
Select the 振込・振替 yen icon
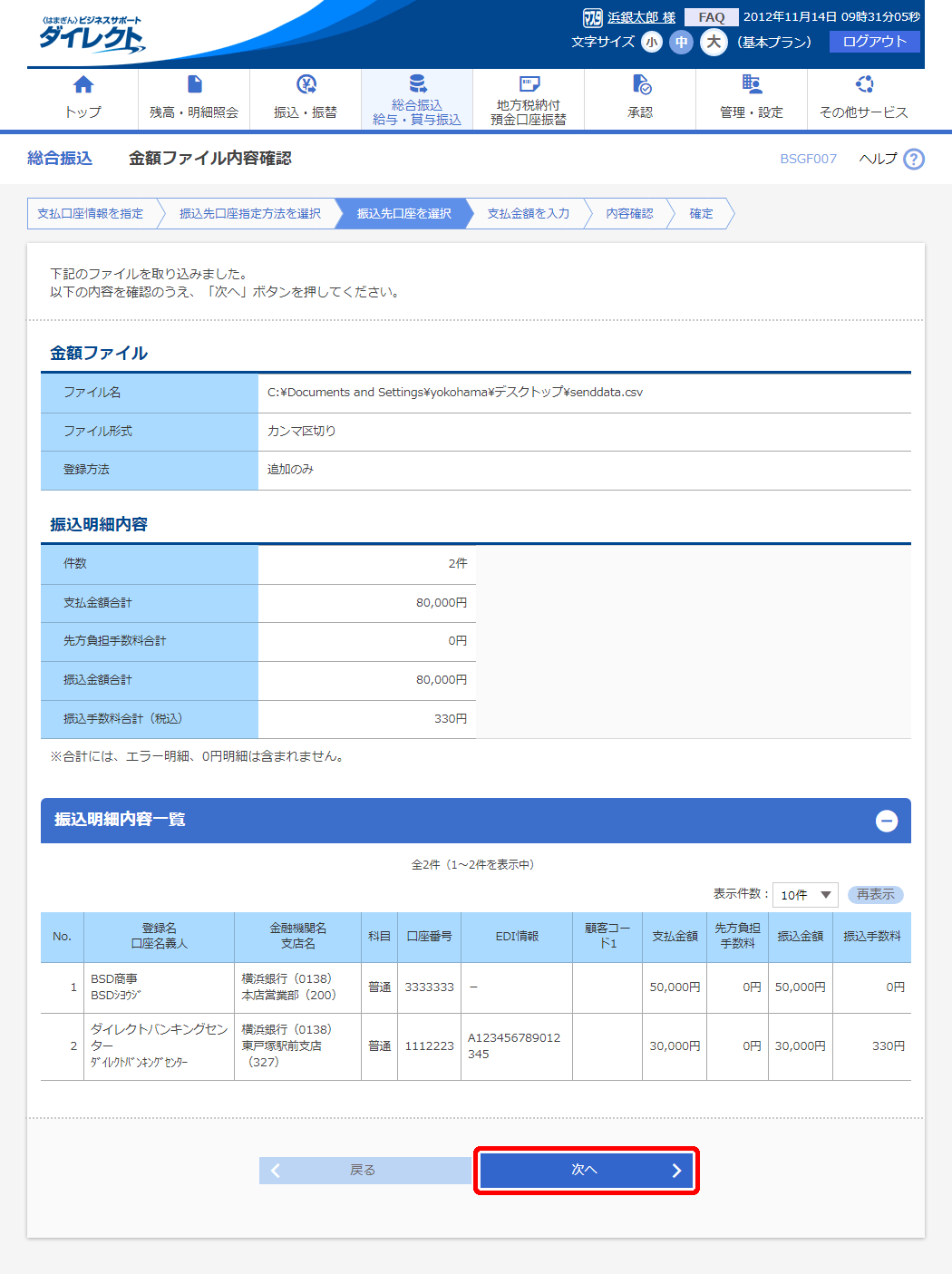(x=306, y=84)
